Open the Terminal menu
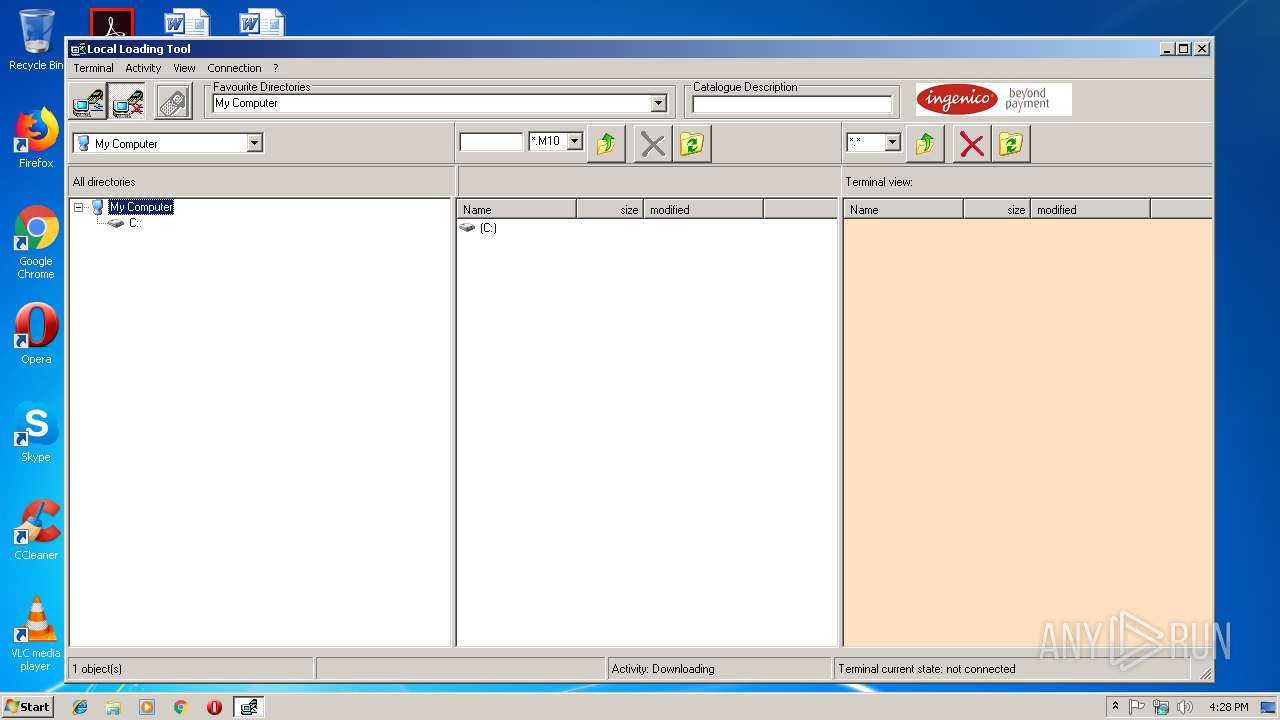 [93, 68]
